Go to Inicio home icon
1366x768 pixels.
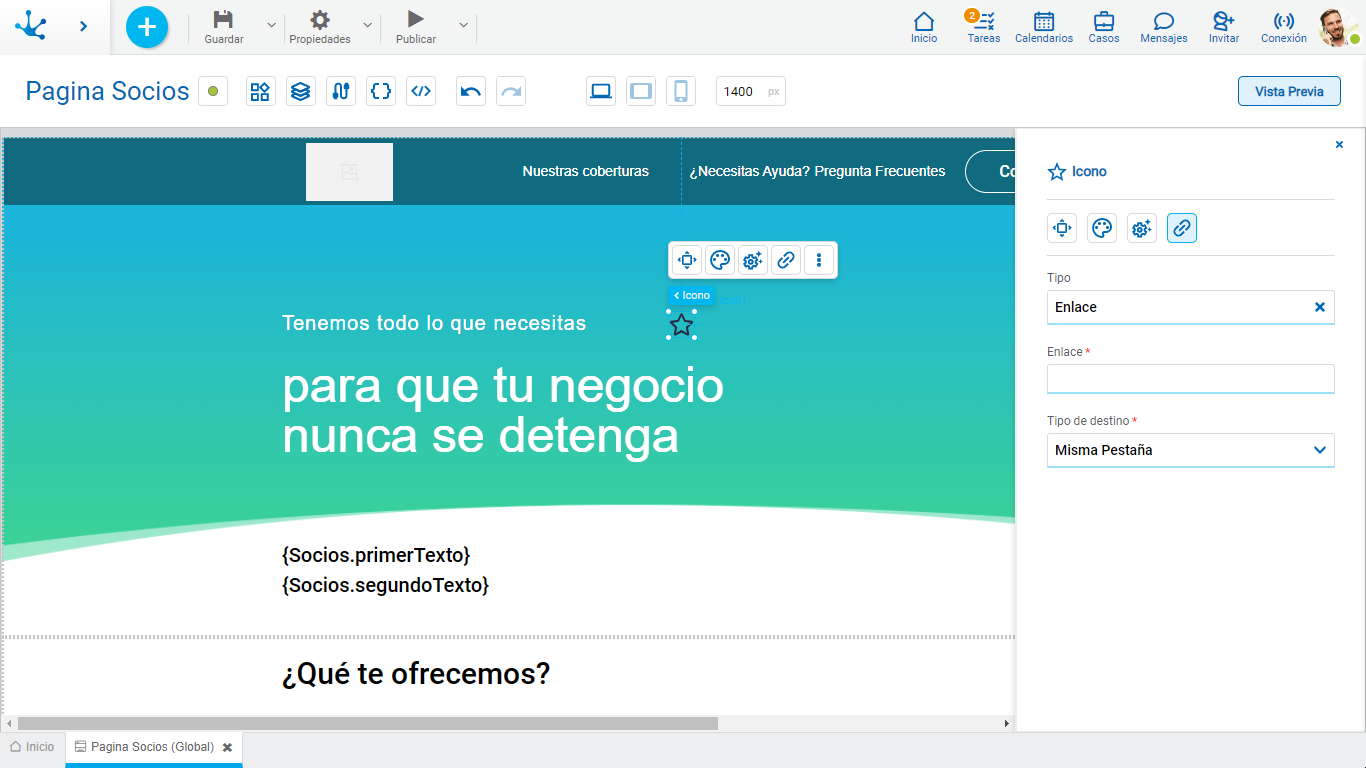[924, 27]
